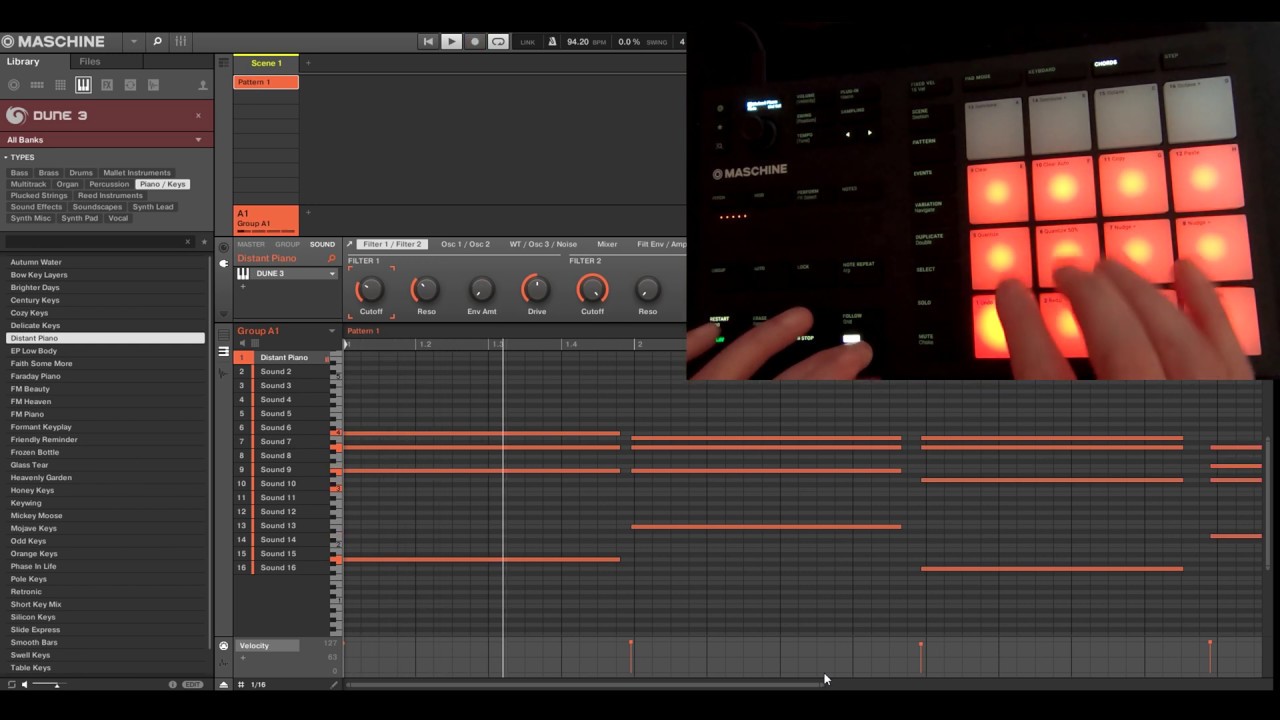
Task: Select the Pattern 1 clip slot
Action: [266, 82]
